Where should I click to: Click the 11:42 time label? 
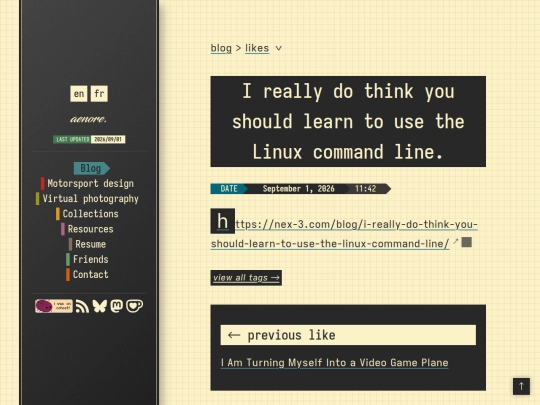[365, 189]
